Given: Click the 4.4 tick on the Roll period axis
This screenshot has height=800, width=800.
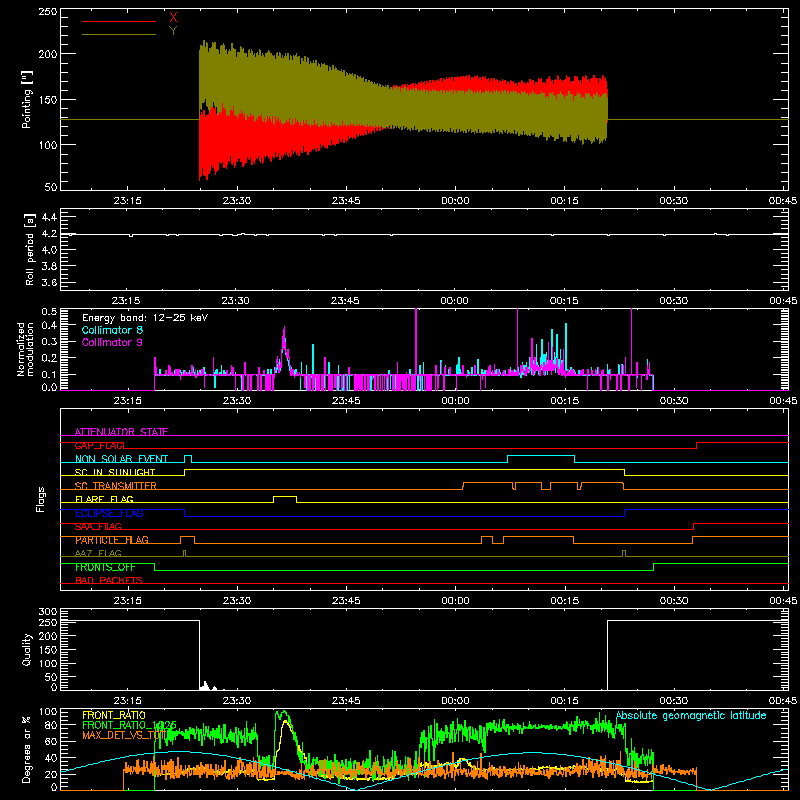Looking at the screenshot, I should pos(49,217).
